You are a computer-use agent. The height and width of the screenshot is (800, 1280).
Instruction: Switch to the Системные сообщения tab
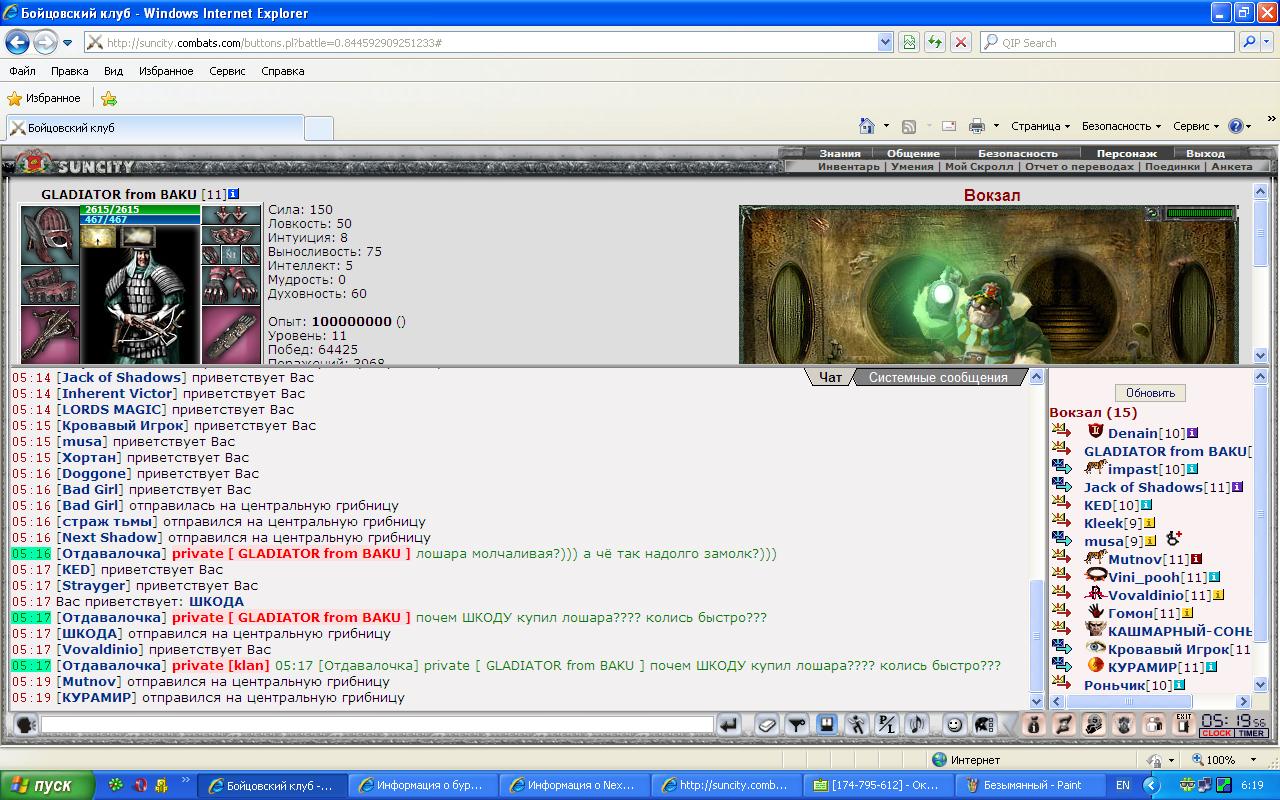938,377
